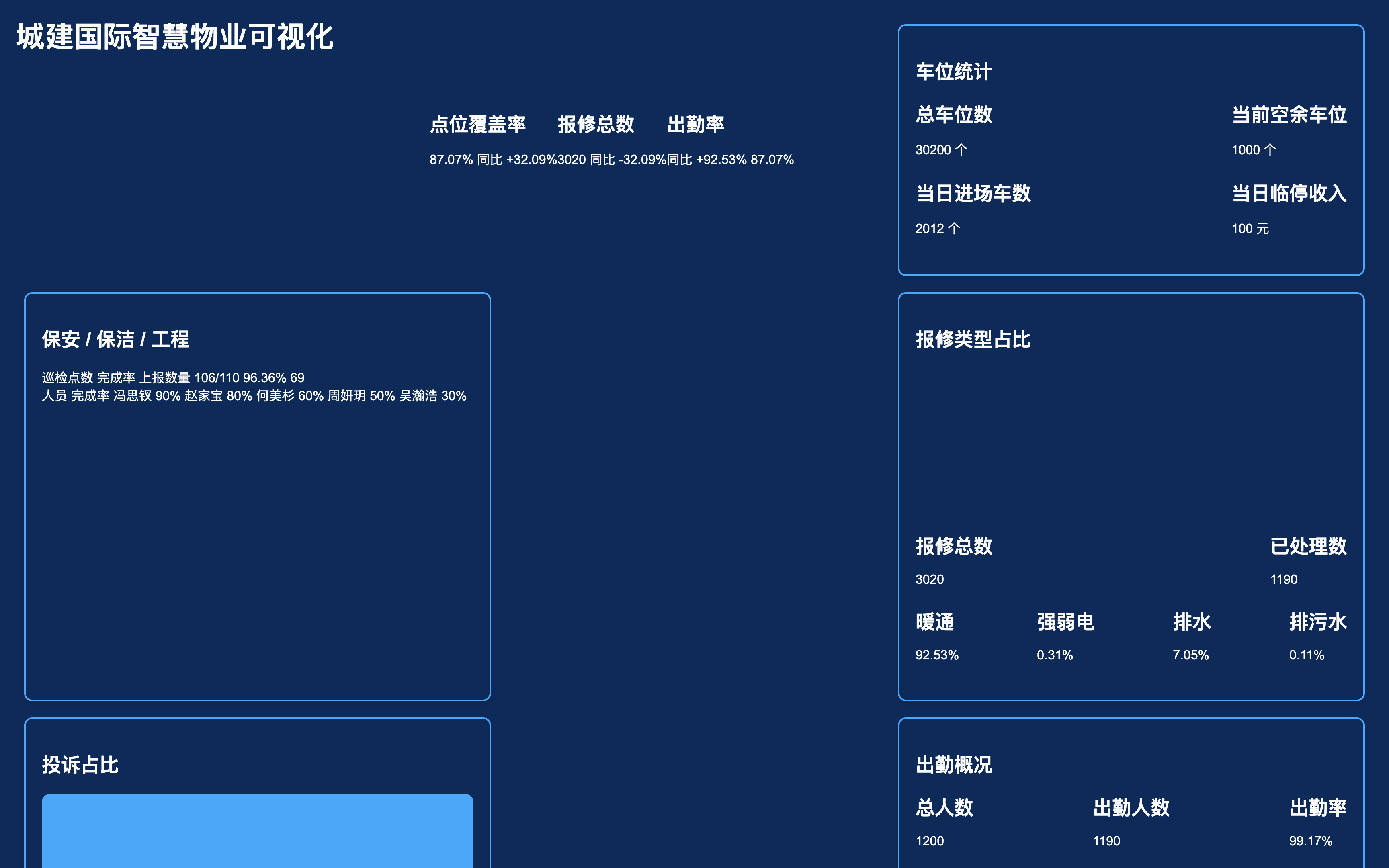Select the 排水 repair category
1389x868 pixels.
click(x=1192, y=622)
